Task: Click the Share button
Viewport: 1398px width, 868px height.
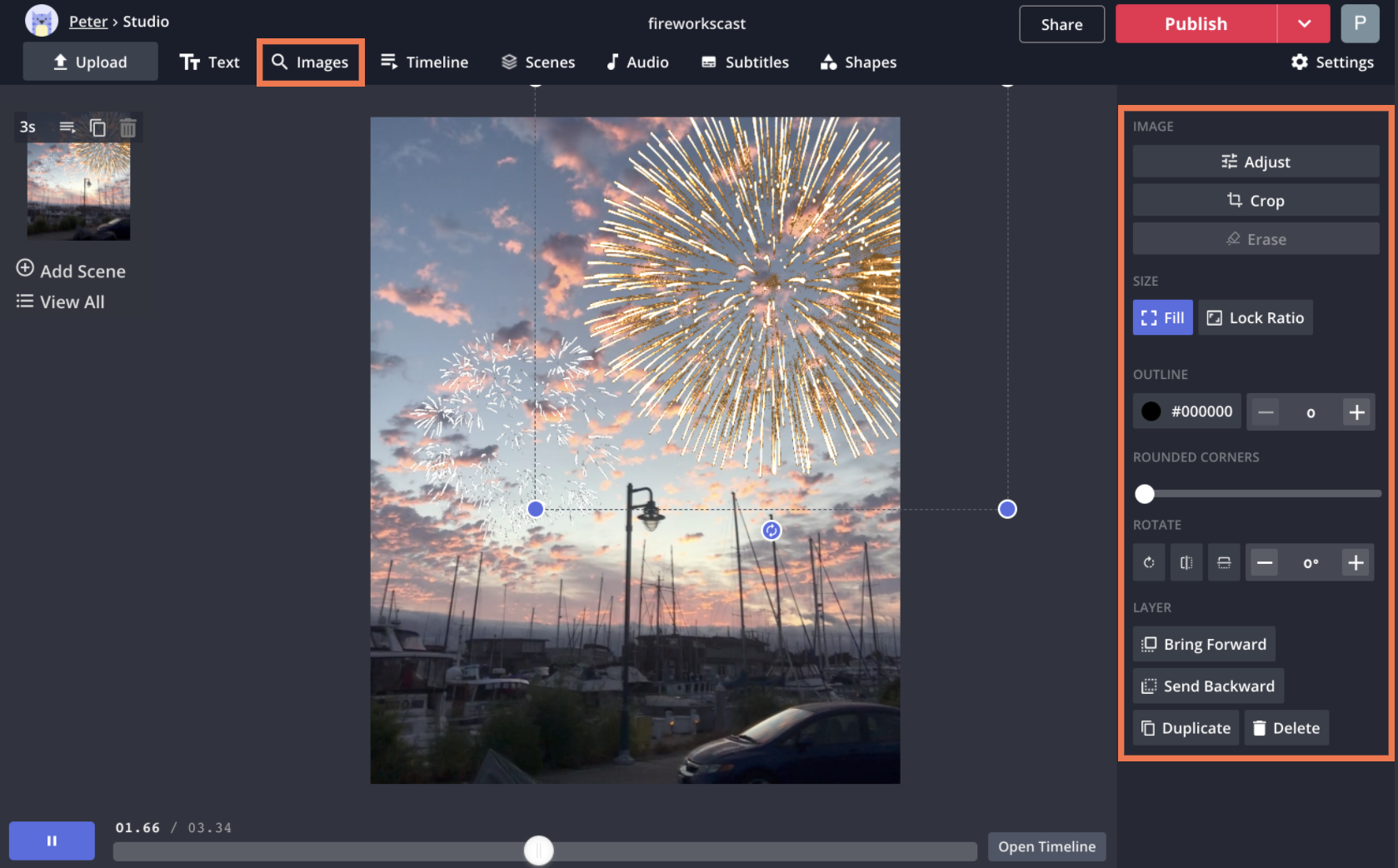Action: click(1061, 24)
